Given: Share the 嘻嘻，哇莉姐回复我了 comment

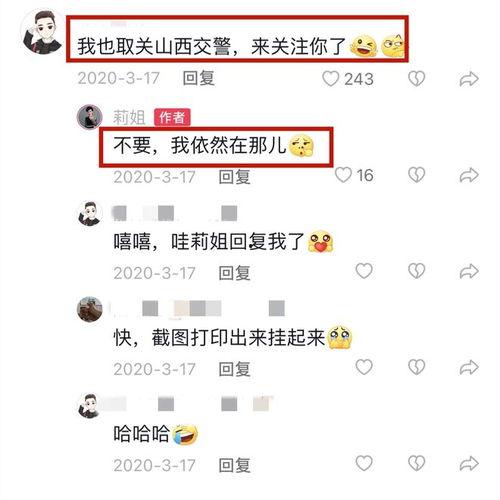Looking at the screenshot, I should point(469,271).
